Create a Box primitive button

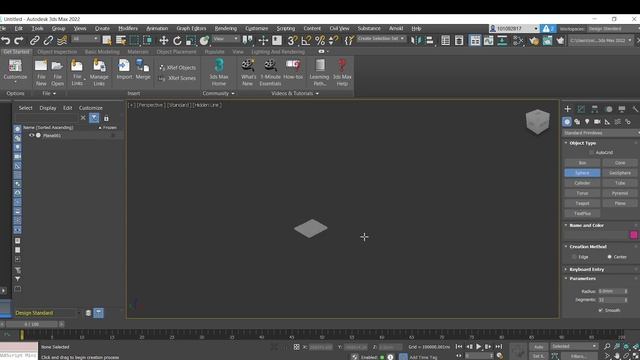coord(582,162)
